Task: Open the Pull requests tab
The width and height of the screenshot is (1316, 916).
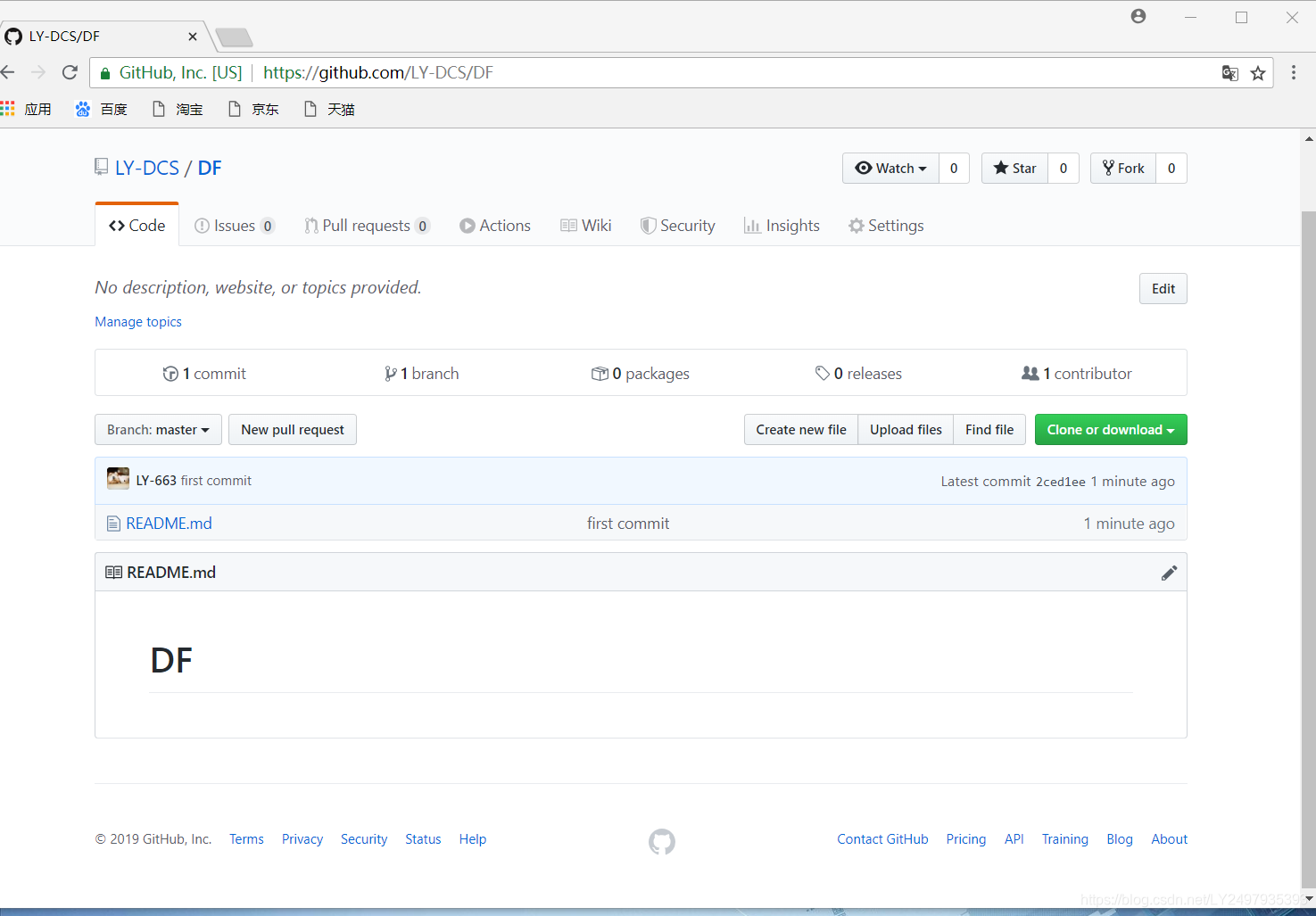Action: pyautogui.click(x=367, y=226)
